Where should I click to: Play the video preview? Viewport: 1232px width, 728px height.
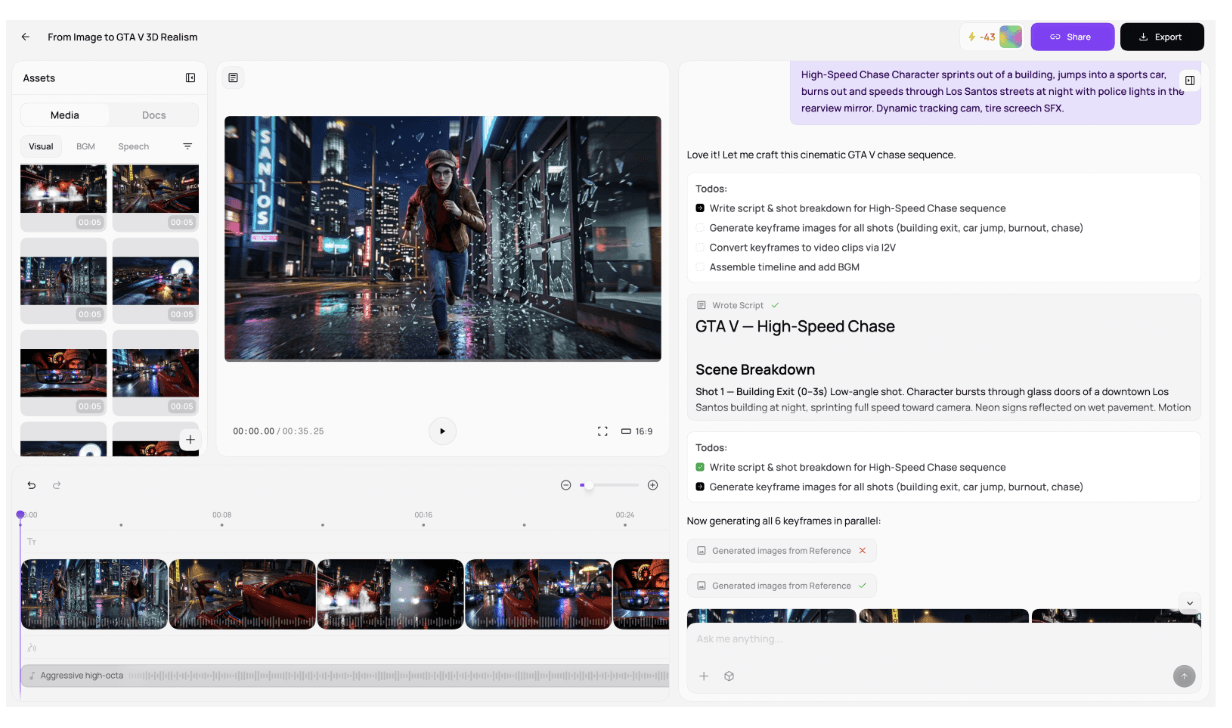(x=442, y=431)
